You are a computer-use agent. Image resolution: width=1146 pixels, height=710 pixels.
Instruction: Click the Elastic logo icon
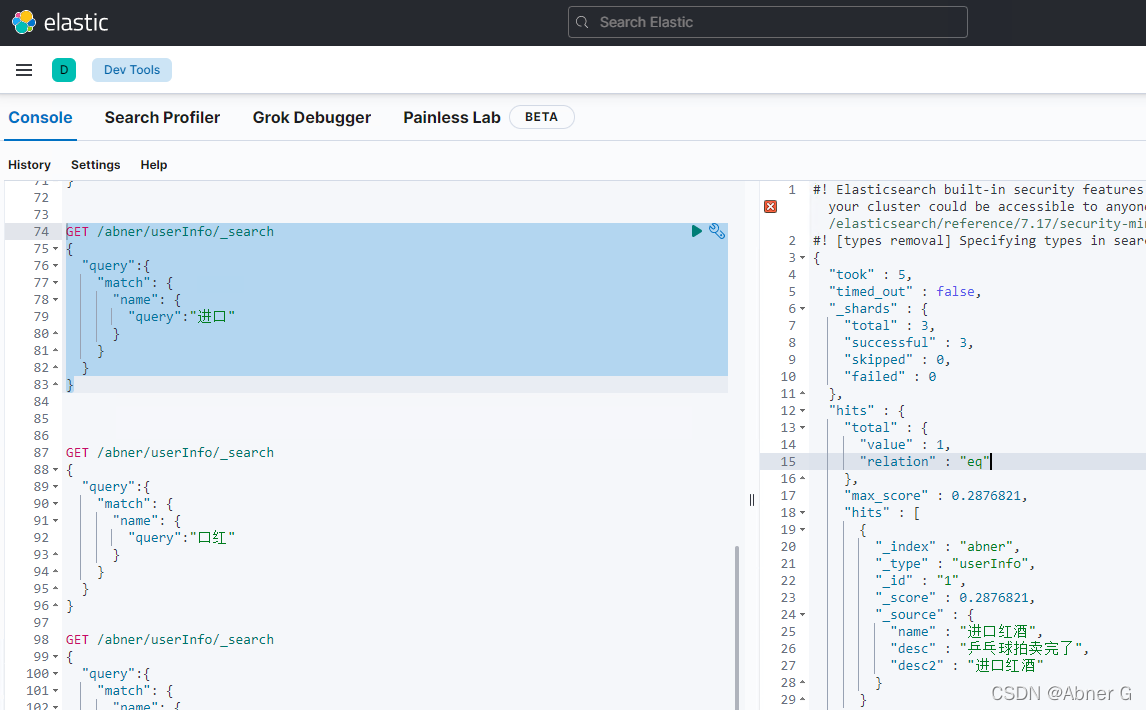click(x=23, y=22)
